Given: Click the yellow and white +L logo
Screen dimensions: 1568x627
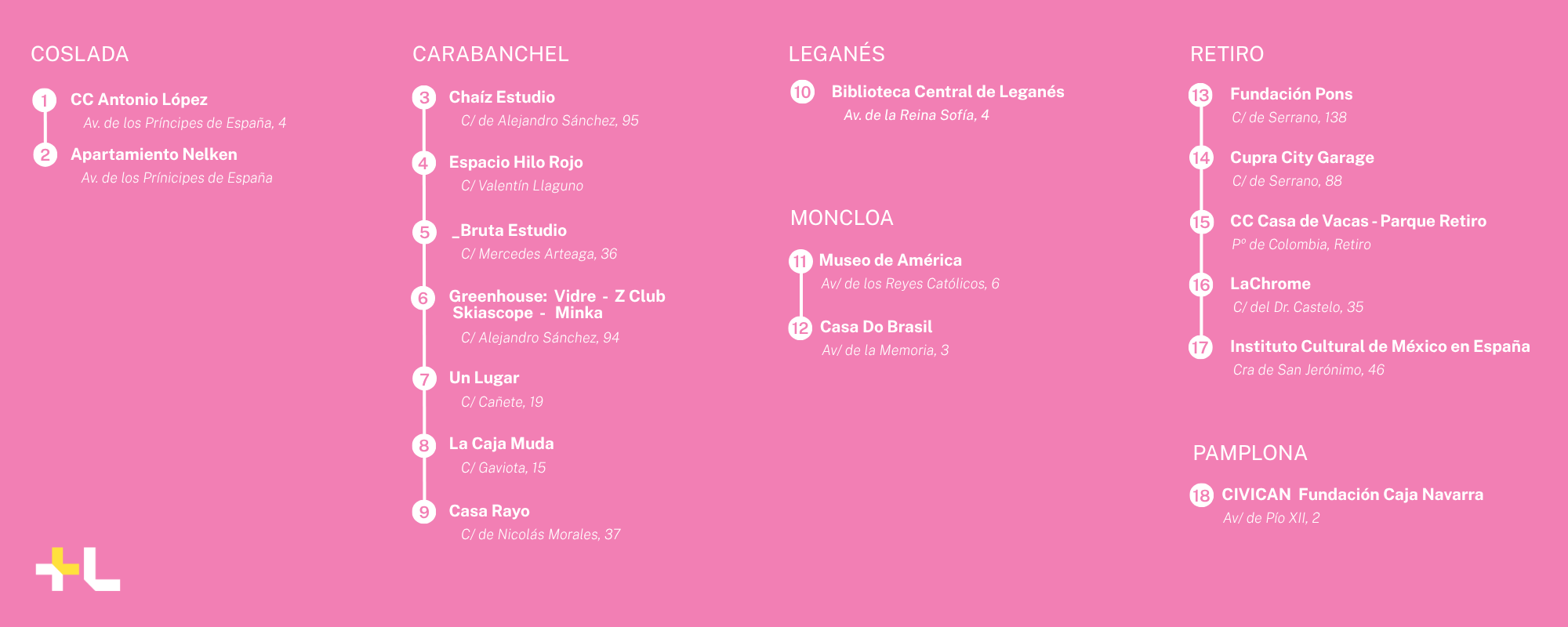Looking at the screenshot, I should tap(78, 569).
